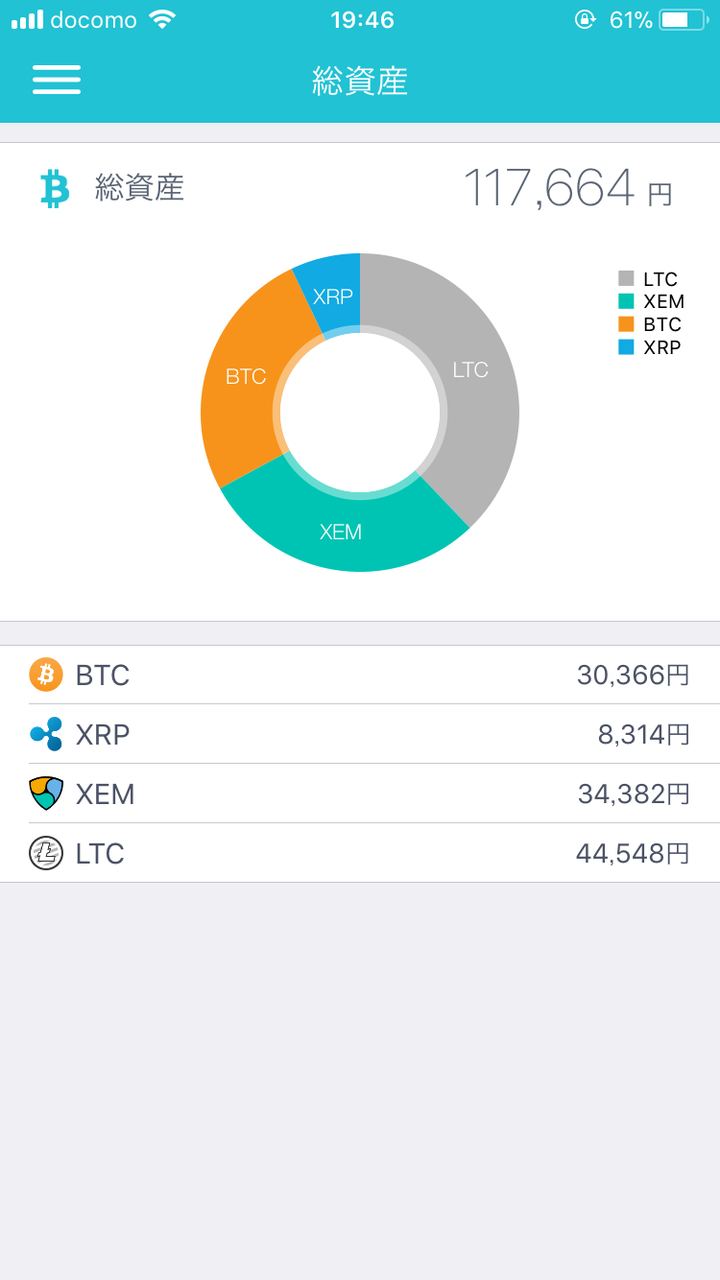Screen dimensions: 720x1280
Task: Select the teal XEM legend swatch
Action: (626, 301)
